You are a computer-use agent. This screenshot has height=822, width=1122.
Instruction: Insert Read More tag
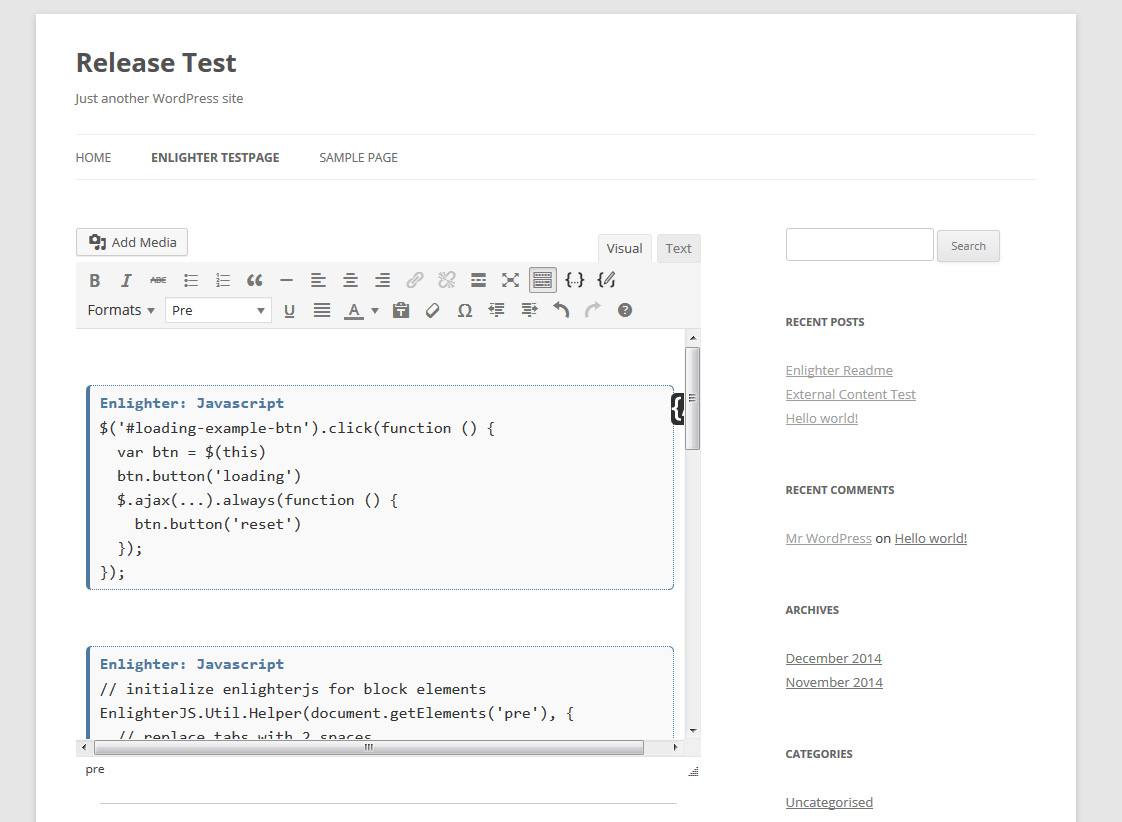pos(478,280)
